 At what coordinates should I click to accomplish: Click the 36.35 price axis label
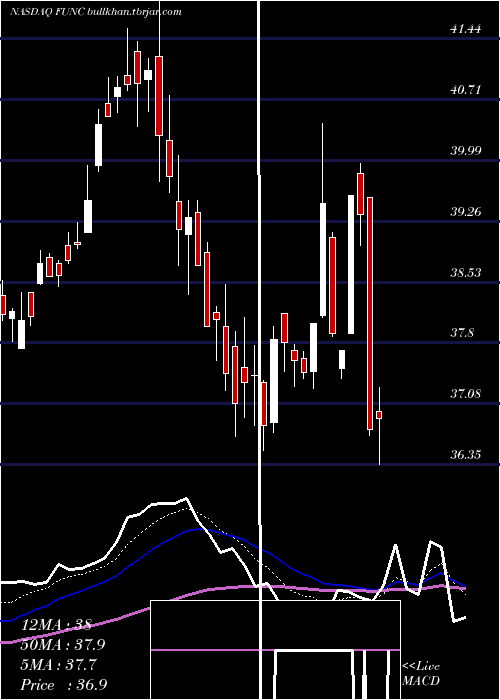pyautogui.click(x=466, y=455)
